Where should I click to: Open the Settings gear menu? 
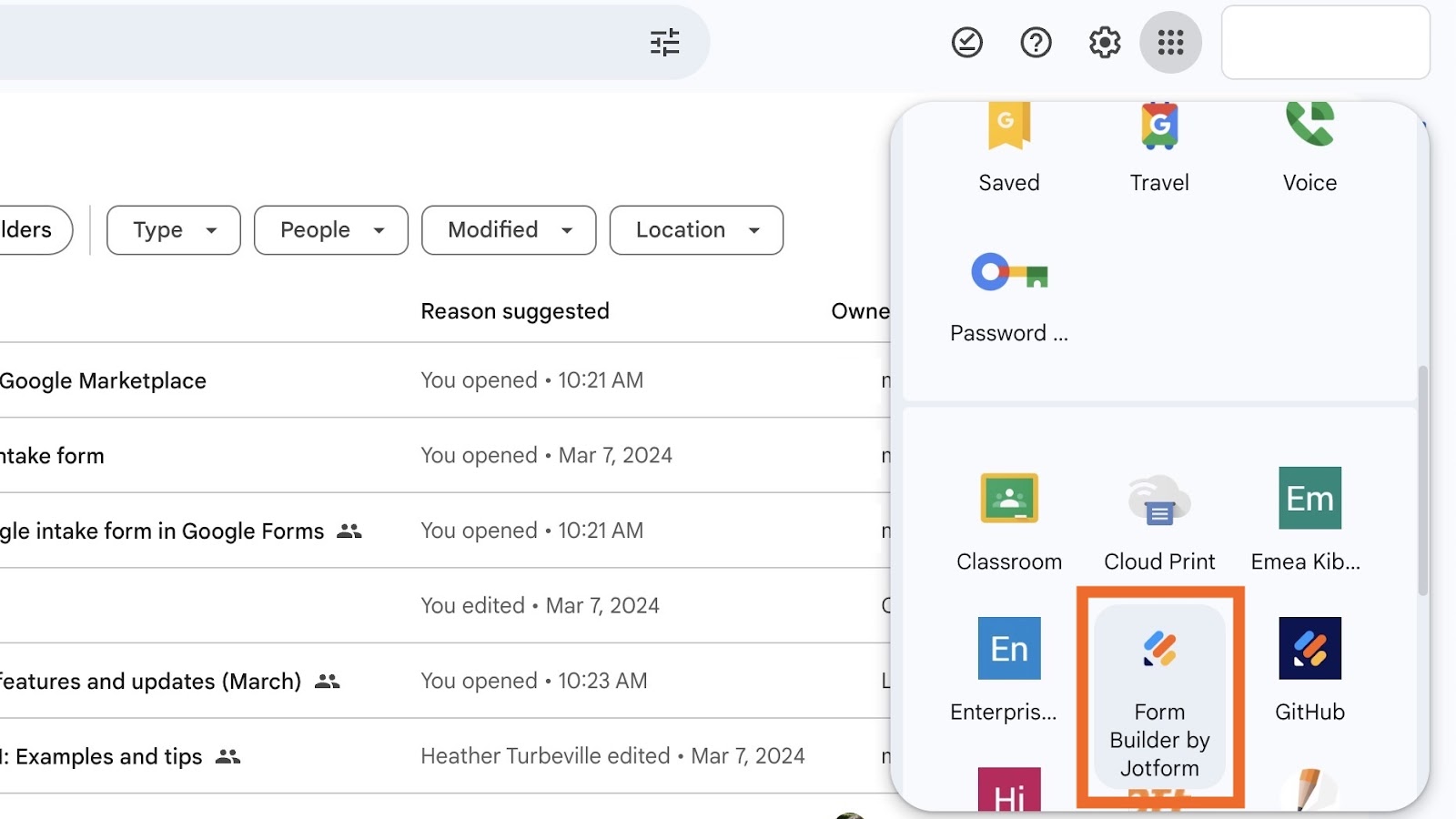point(1105,42)
